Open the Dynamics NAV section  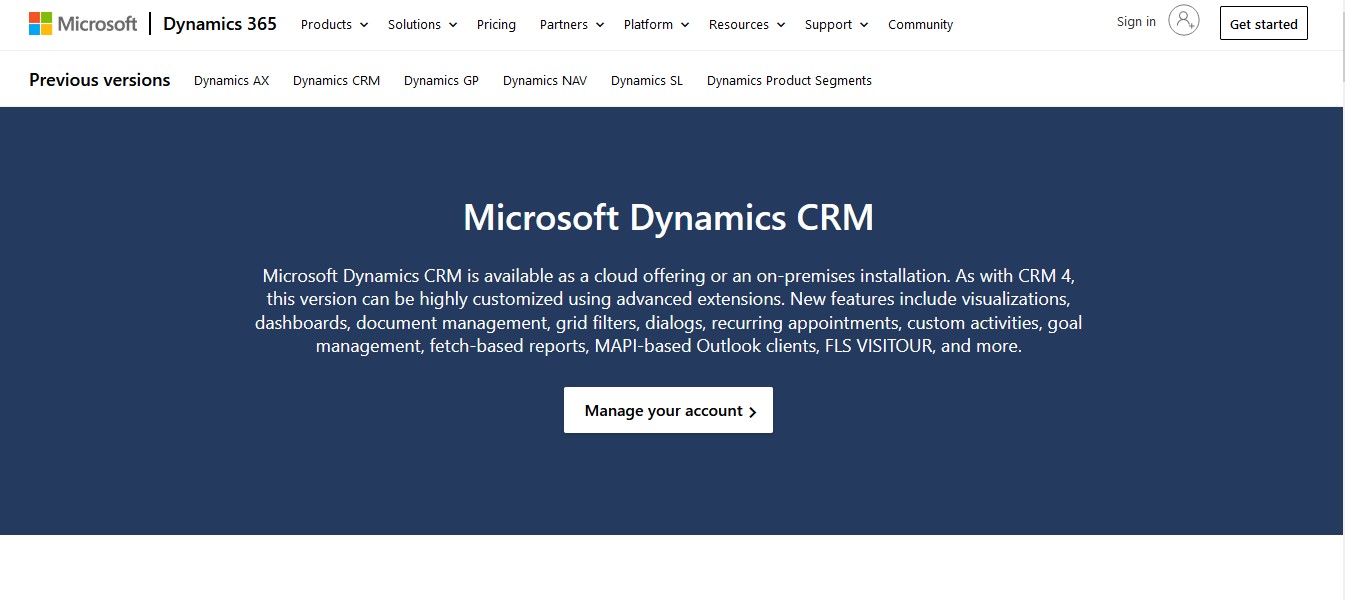[545, 80]
